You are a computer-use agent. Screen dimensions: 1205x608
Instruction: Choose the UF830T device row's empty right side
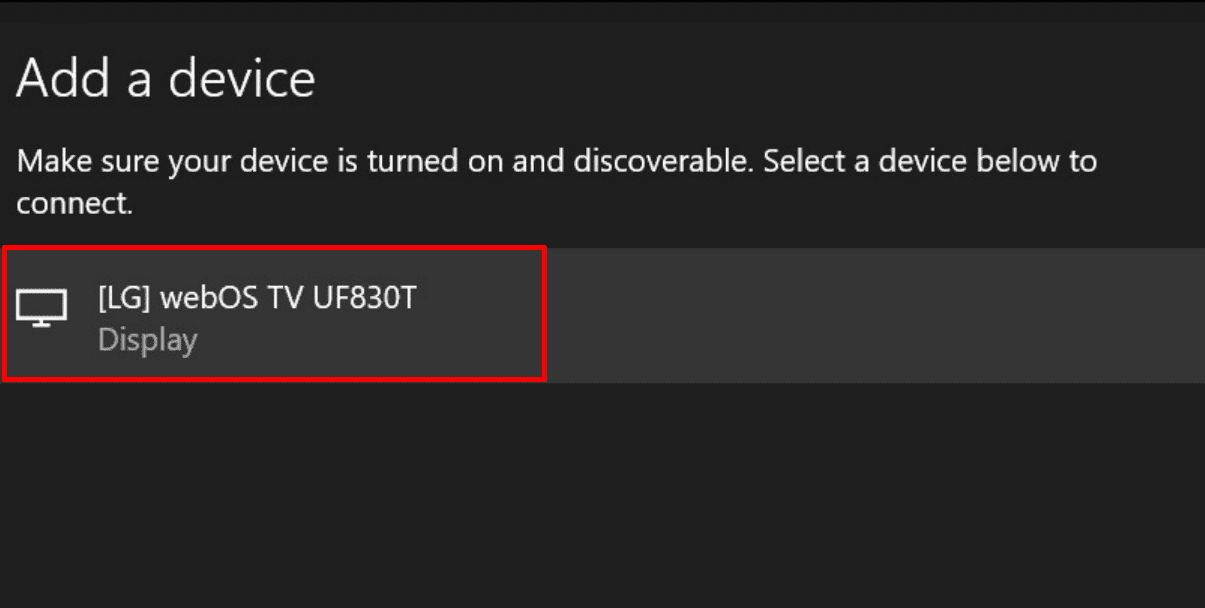click(870, 315)
